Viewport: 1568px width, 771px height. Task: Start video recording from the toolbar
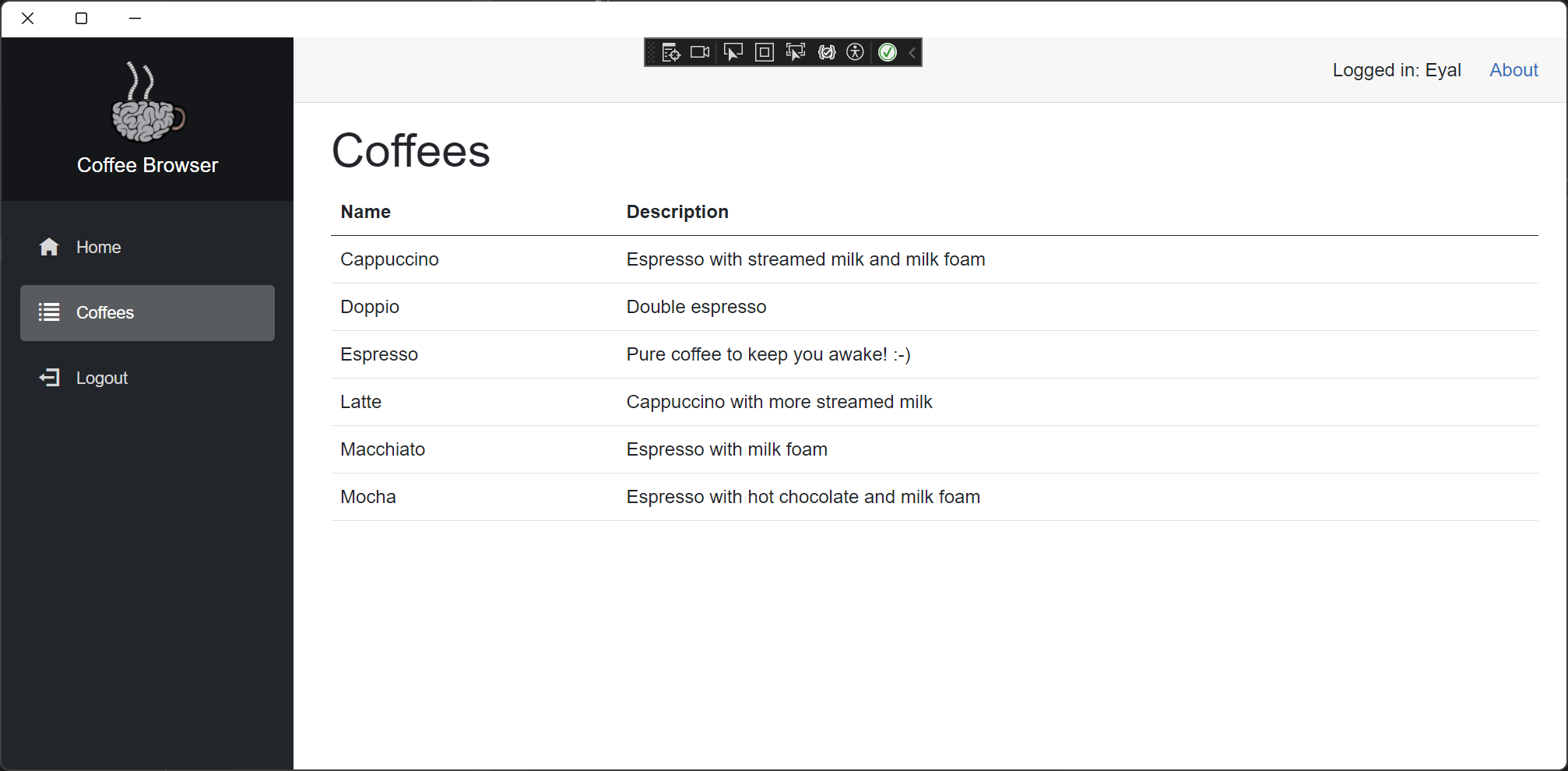click(x=699, y=52)
